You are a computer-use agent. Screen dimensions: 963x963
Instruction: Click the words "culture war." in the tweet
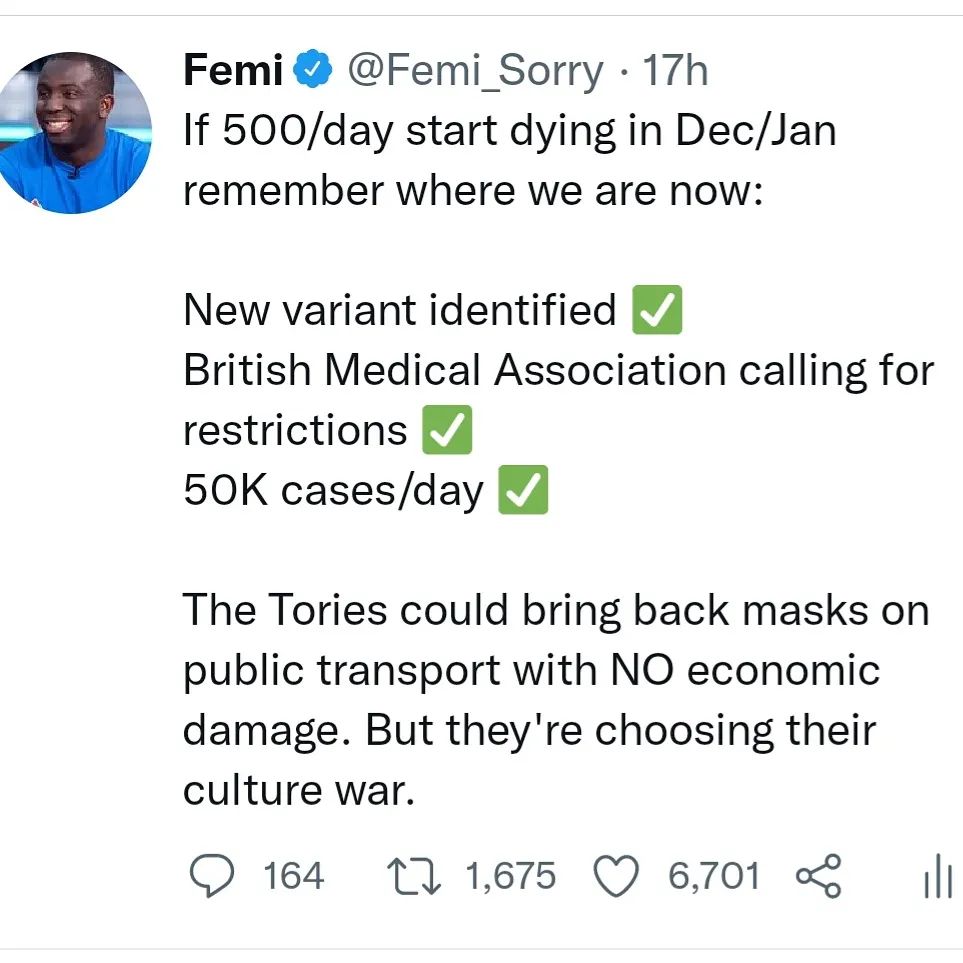click(x=298, y=790)
